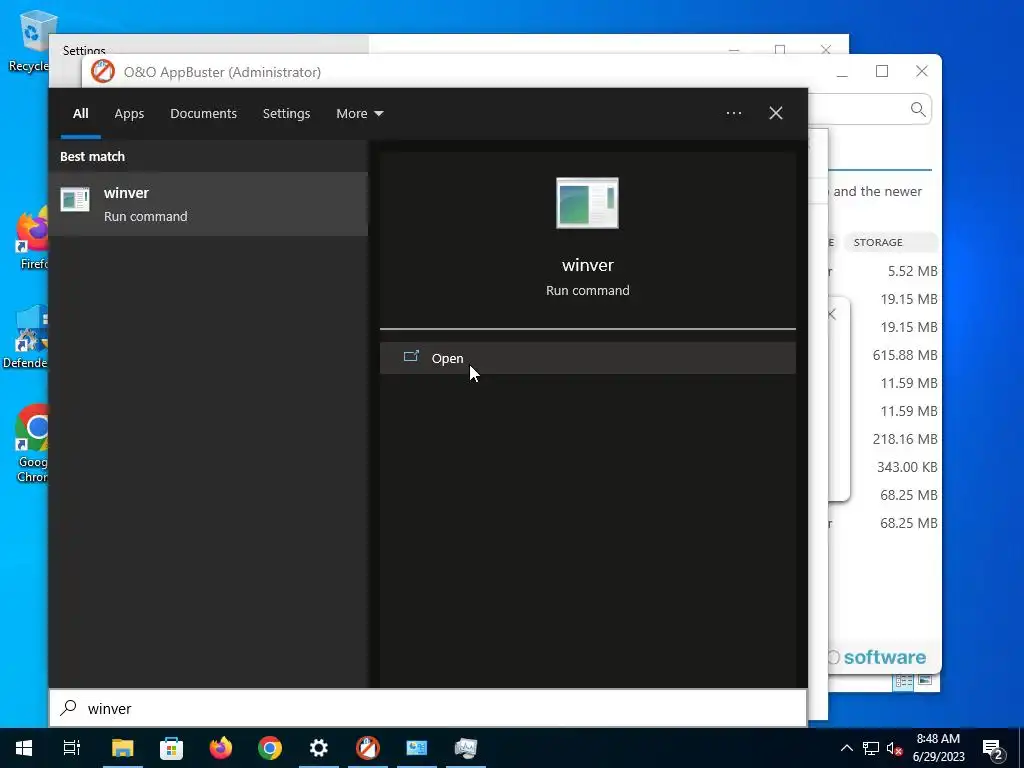Click the muted volume tray icon
This screenshot has height=768, width=1024.
pyautogui.click(x=894, y=748)
